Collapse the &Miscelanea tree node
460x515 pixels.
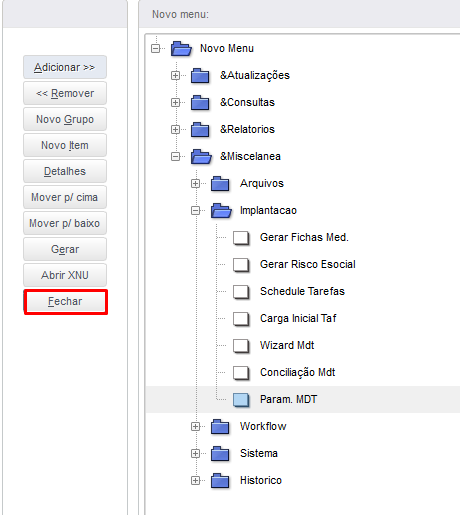[175, 156]
